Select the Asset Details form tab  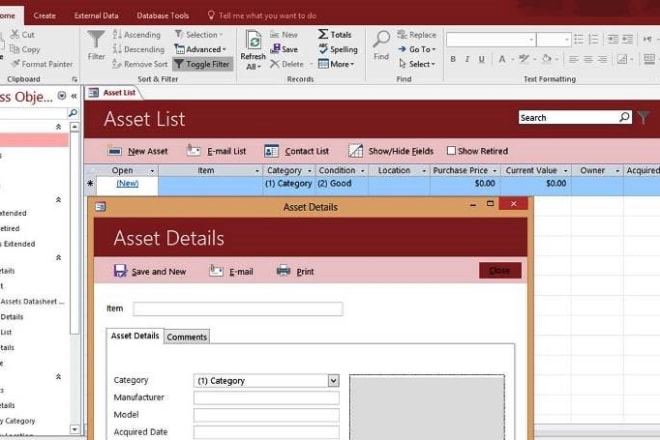135,336
